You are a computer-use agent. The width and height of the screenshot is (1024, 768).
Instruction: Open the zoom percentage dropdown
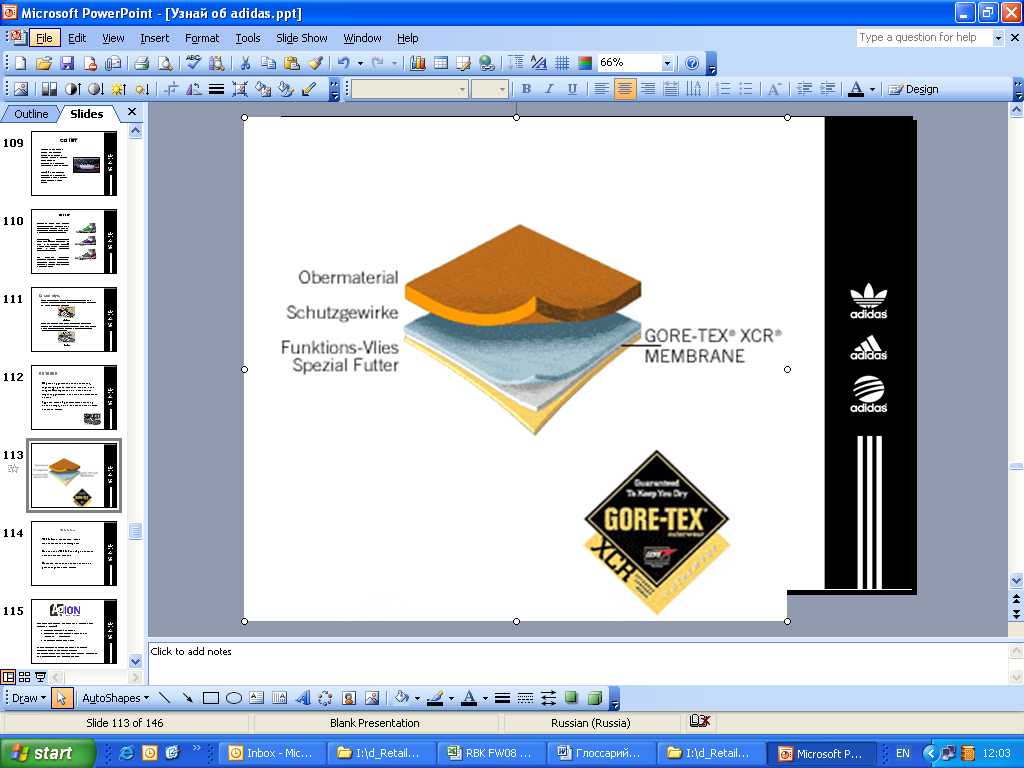[667, 63]
